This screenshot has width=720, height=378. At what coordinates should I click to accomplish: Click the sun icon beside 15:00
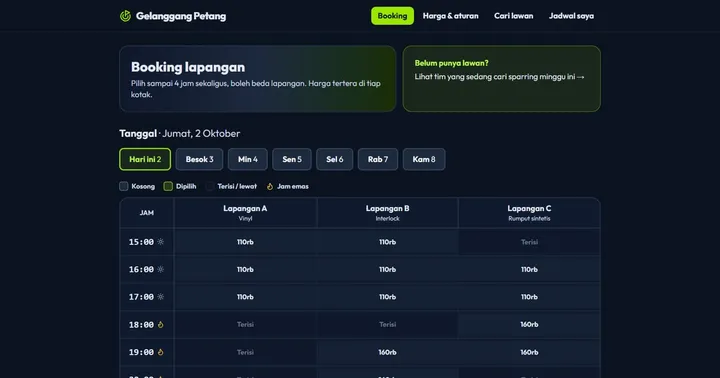(x=160, y=242)
